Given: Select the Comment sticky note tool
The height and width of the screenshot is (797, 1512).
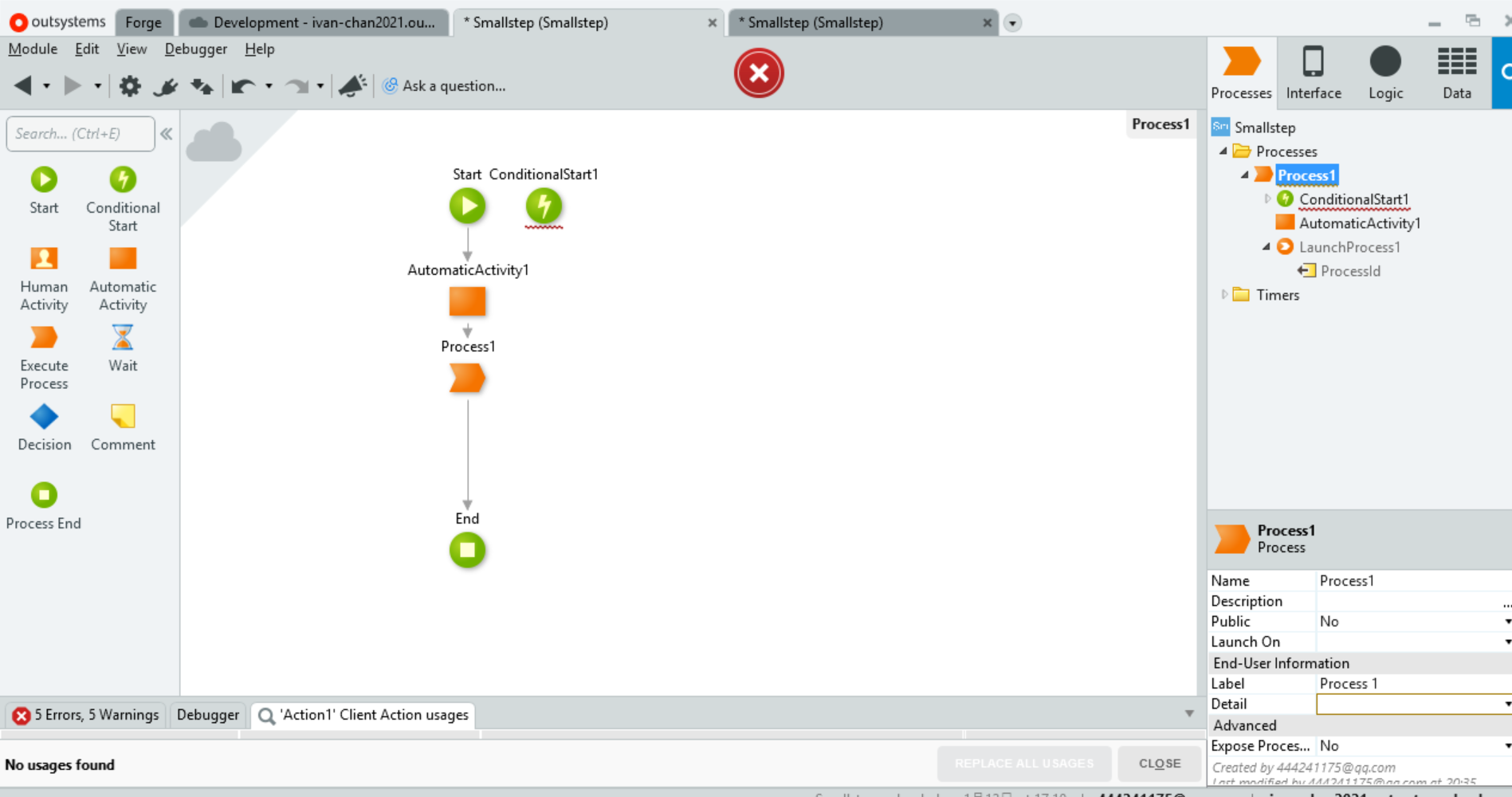Looking at the screenshot, I should pos(123,416).
